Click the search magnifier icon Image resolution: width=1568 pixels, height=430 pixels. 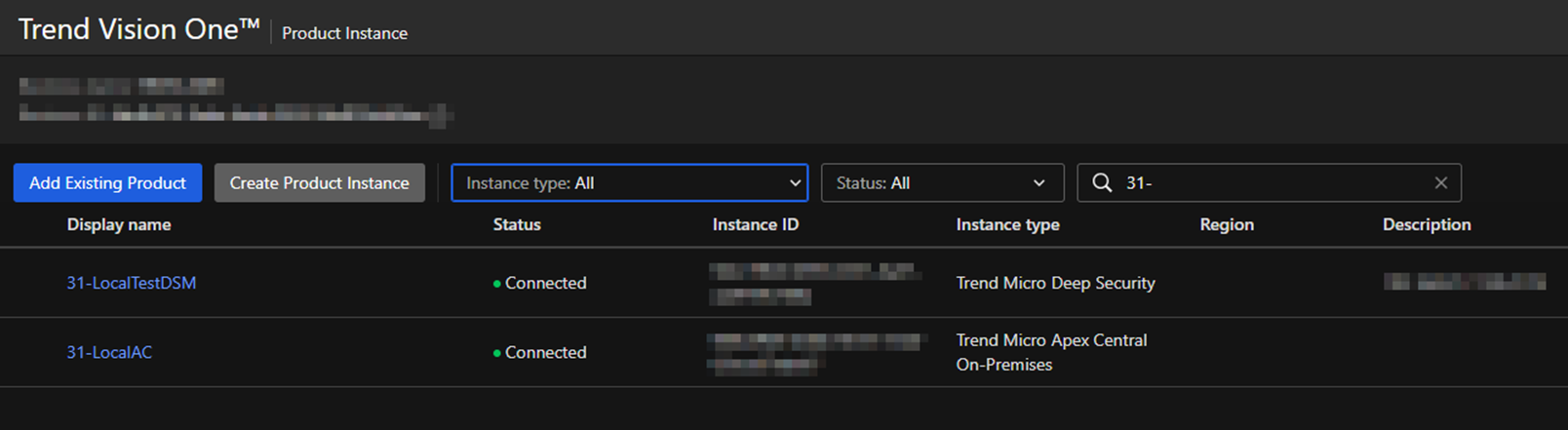tap(1102, 183)
